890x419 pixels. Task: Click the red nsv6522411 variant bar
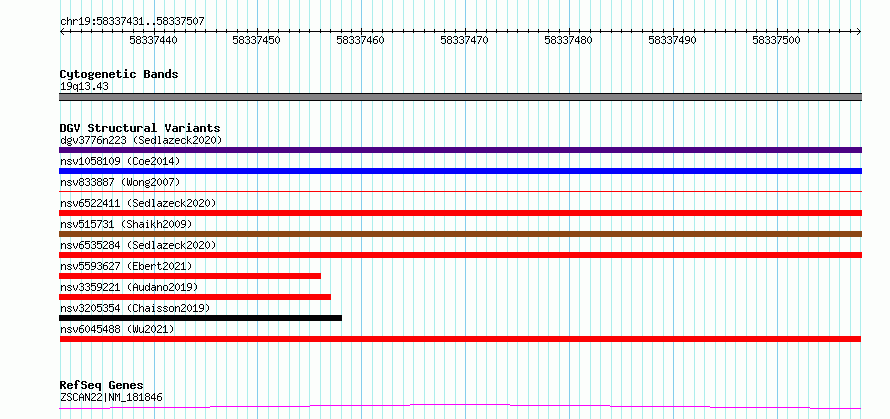[460, 213]
